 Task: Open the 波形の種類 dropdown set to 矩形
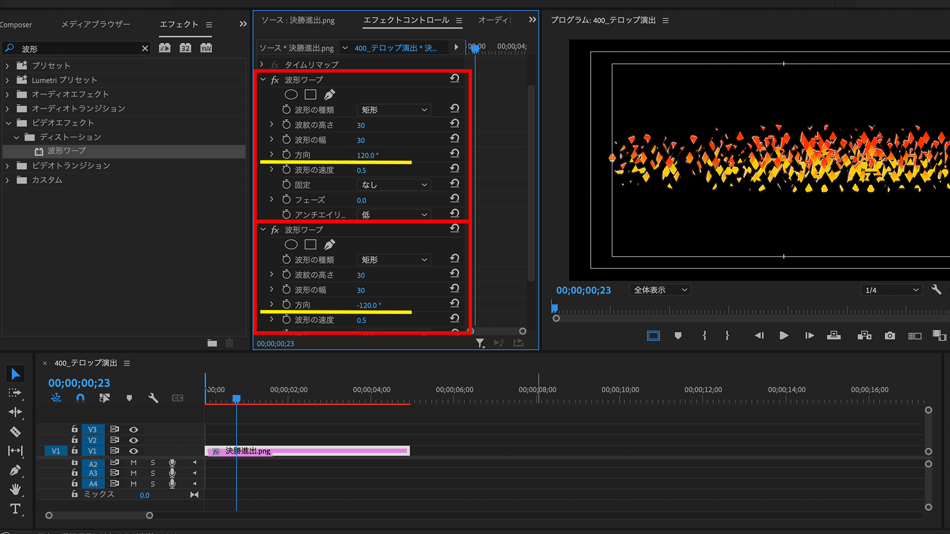click(x=393, y=110)
